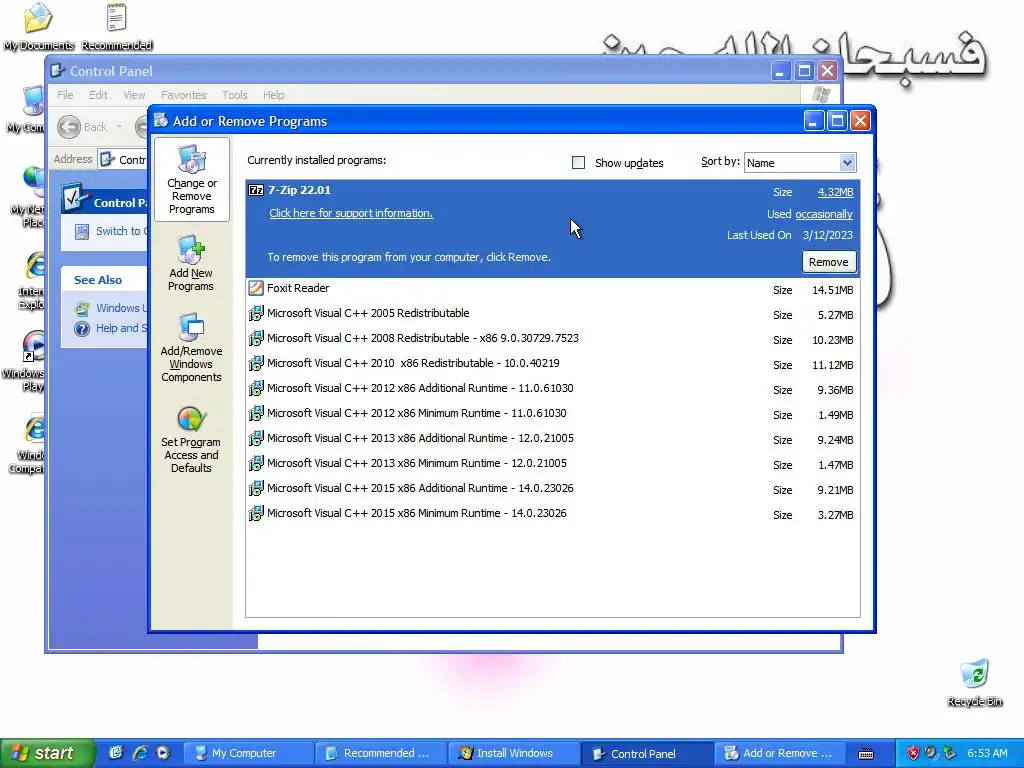This screenshot has height=768, width=1024.
Task: Click icon of Visual C++ 2010 x86 Redistributable
Action: coord(256,363)
